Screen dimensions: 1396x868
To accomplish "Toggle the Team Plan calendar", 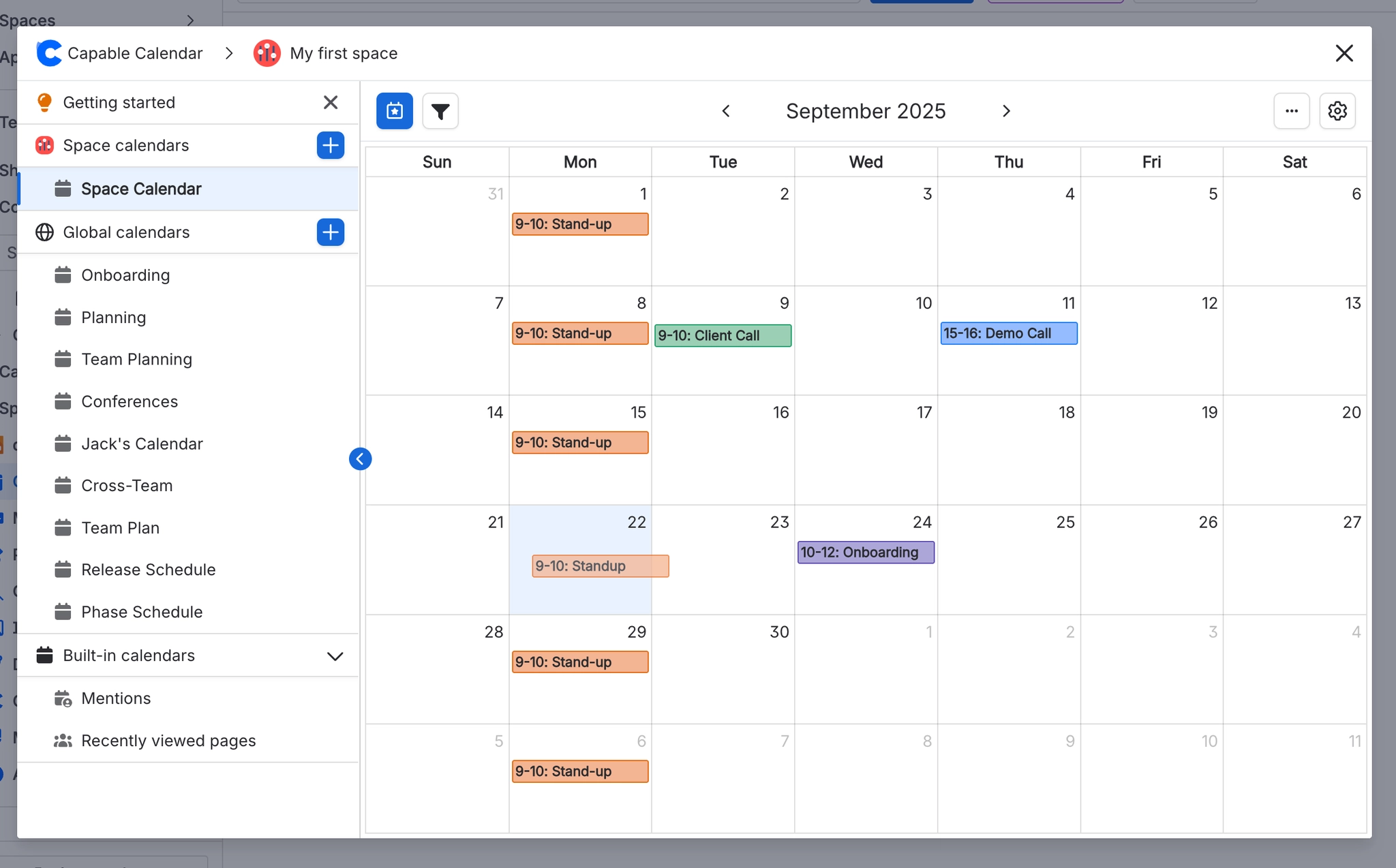I will pyautogui.click(x=120, y=527).
